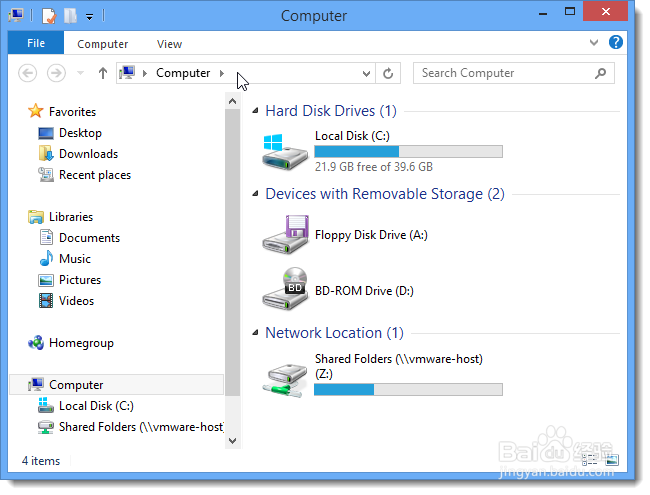Select the BD-ROM Drive (D:) icon
The width and height of the screenshot is (650, 495).
pos(285,289)
